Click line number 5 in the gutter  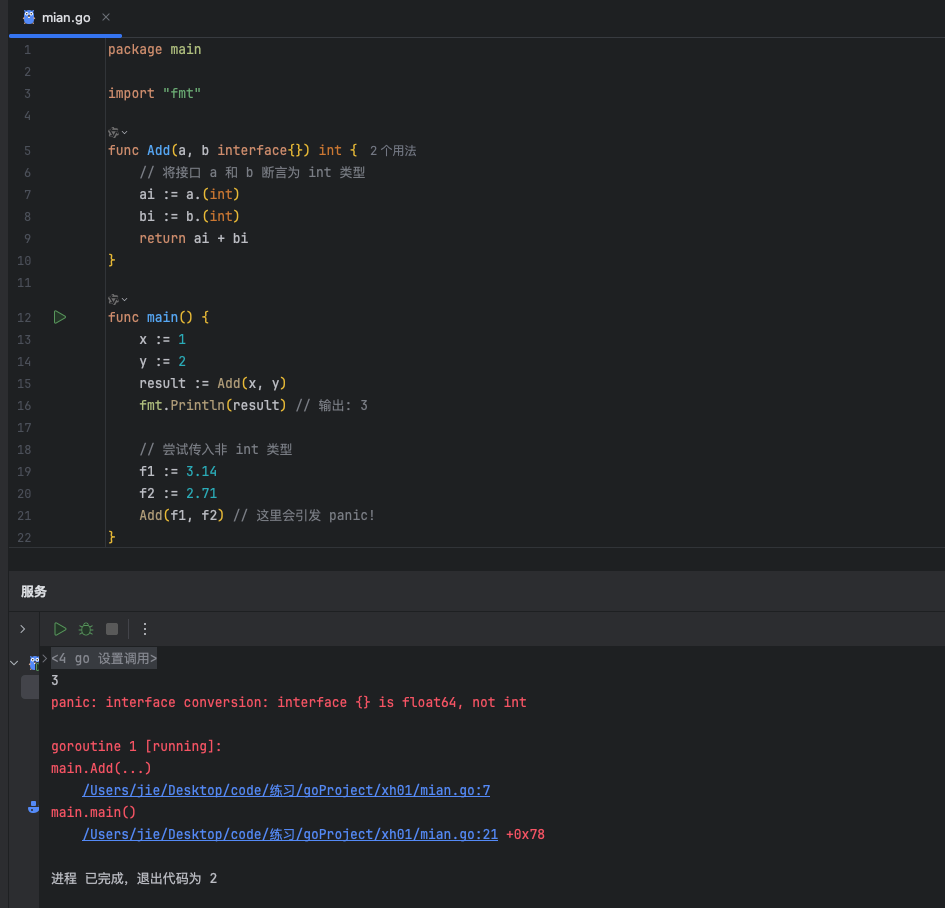click(27, 151)
